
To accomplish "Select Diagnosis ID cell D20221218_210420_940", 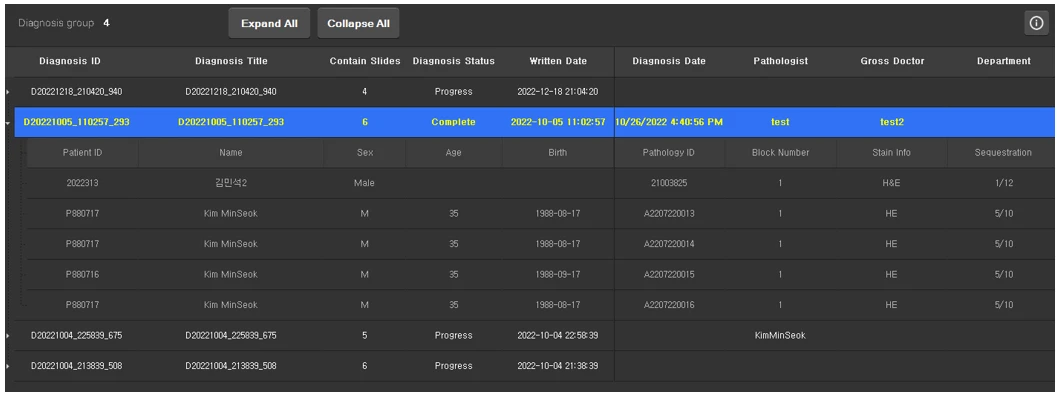I will [76, 91].
